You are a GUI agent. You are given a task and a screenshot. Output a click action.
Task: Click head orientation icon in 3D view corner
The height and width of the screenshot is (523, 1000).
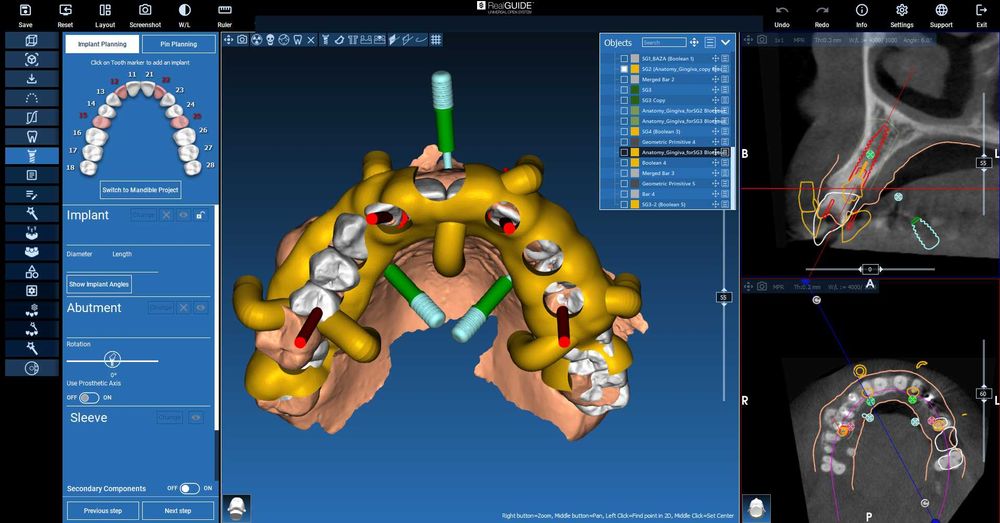pyautogui.click(x=237, y=508)
